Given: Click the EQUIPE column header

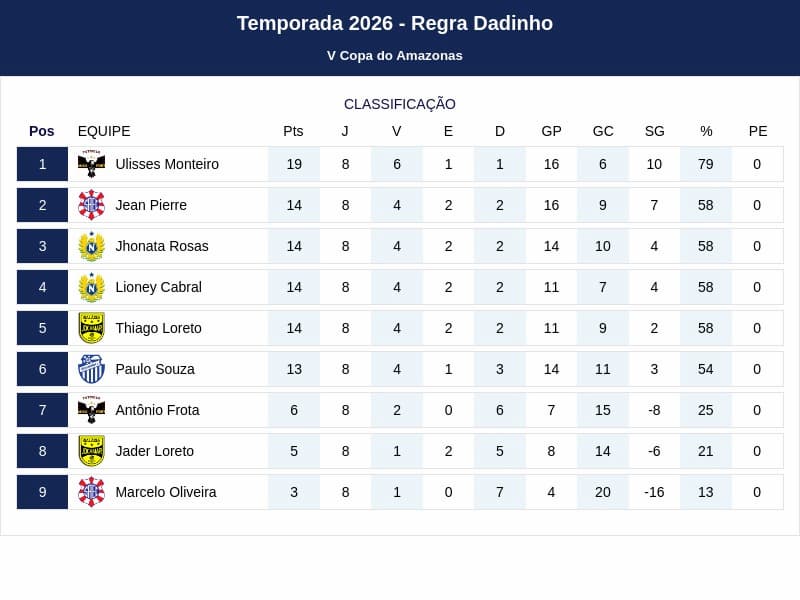Looking at the screenshot, I should tap(104, 131).
